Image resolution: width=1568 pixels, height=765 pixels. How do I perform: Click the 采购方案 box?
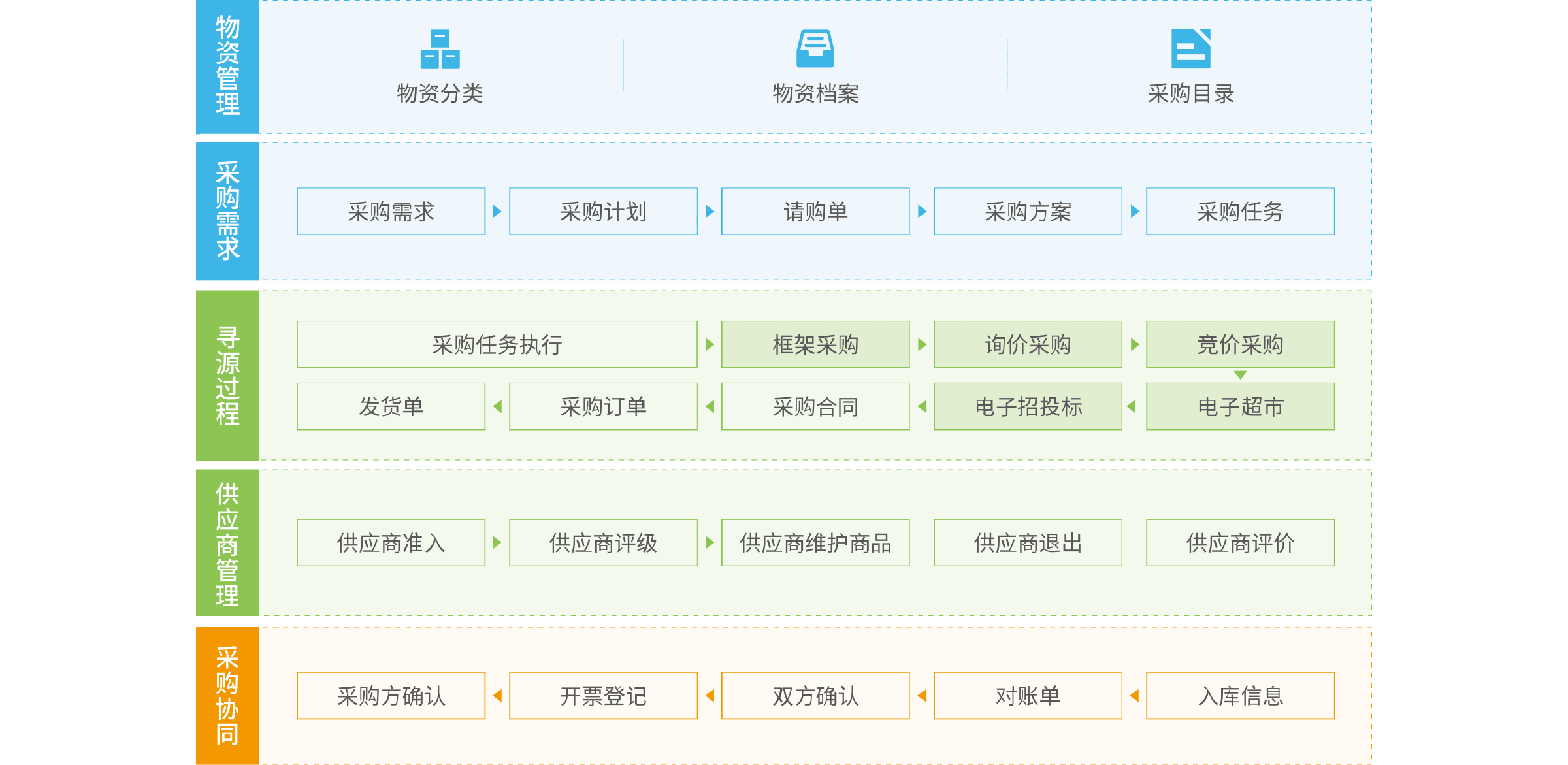tap(1028, 212)
